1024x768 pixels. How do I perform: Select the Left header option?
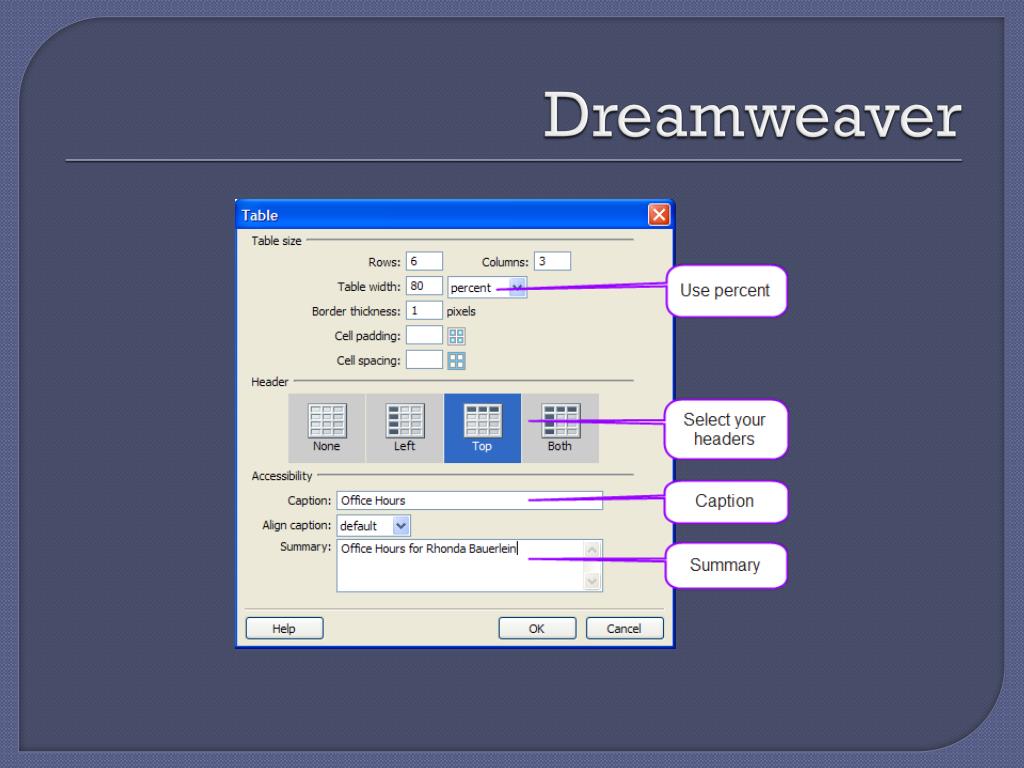(x=404, y=428)
